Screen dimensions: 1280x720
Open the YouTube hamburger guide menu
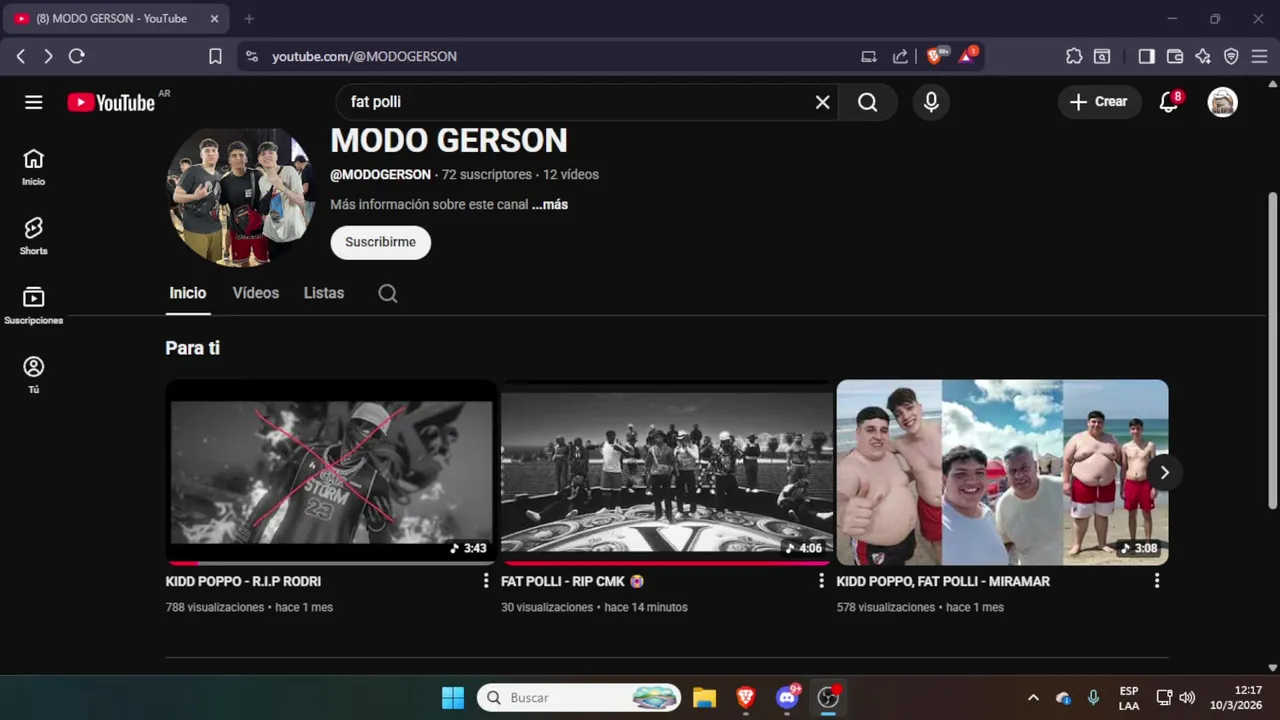[34, 102]
